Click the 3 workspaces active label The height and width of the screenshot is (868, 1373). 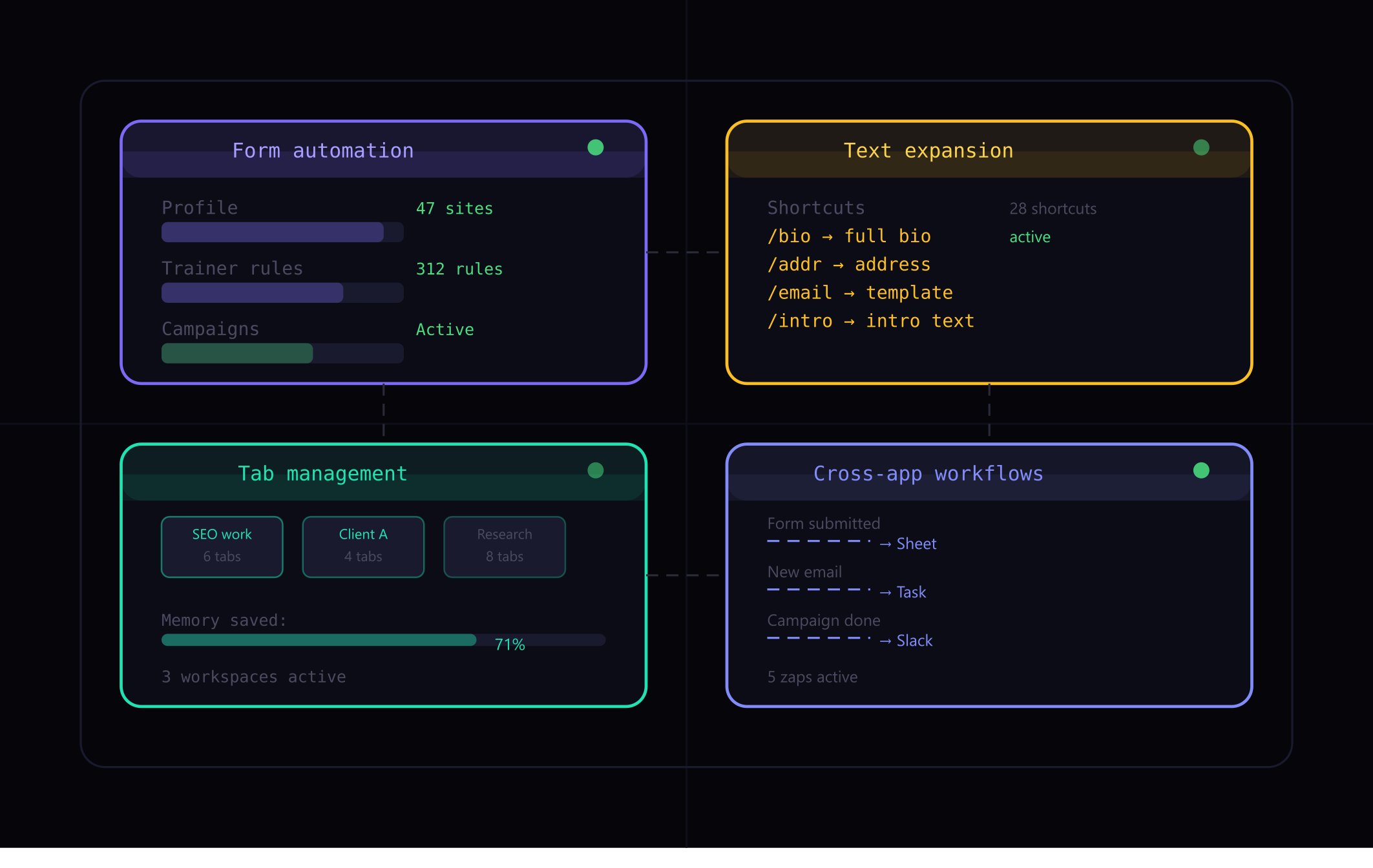254,677
